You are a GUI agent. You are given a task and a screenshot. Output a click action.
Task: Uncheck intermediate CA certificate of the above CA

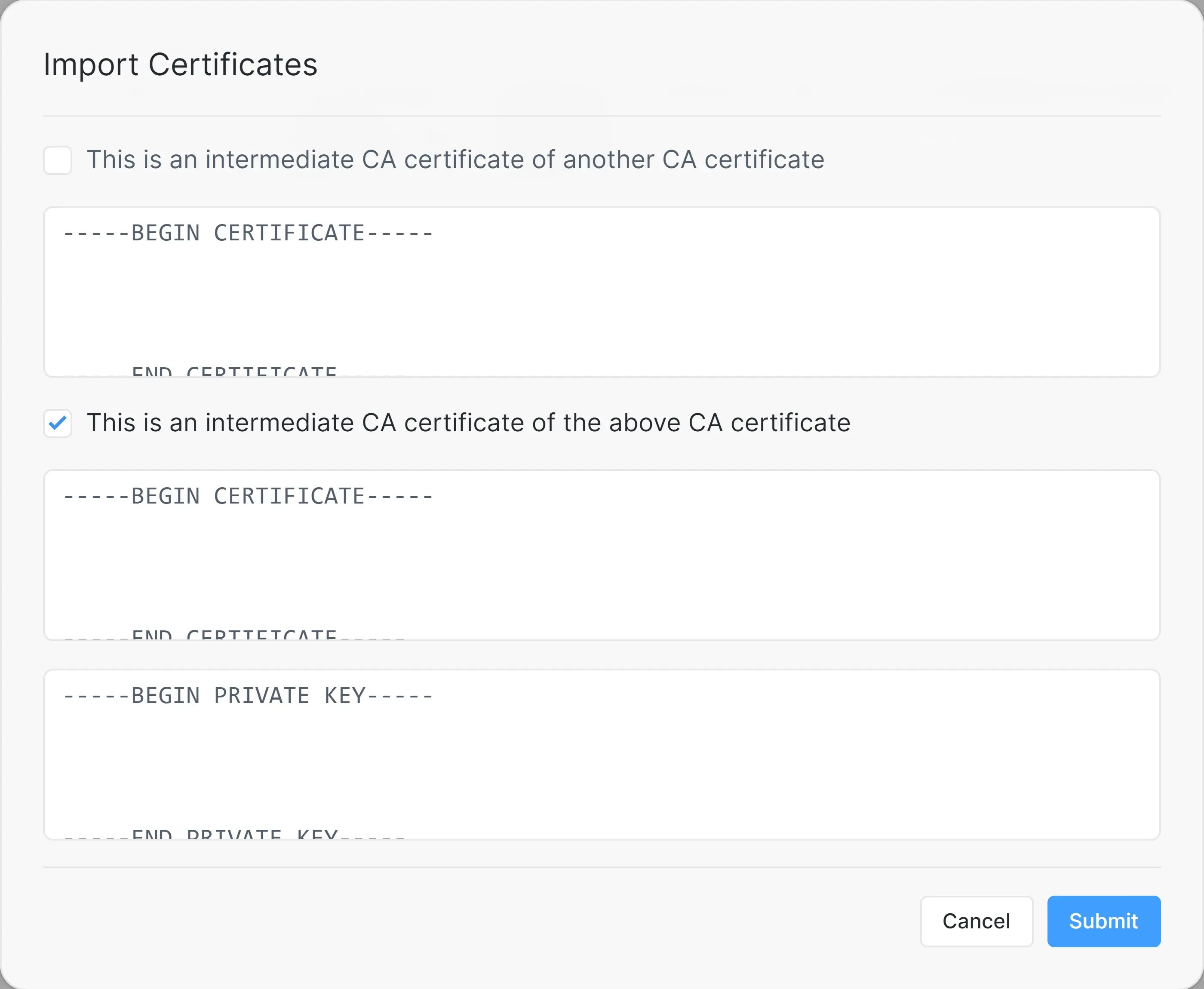pos(58,423)
